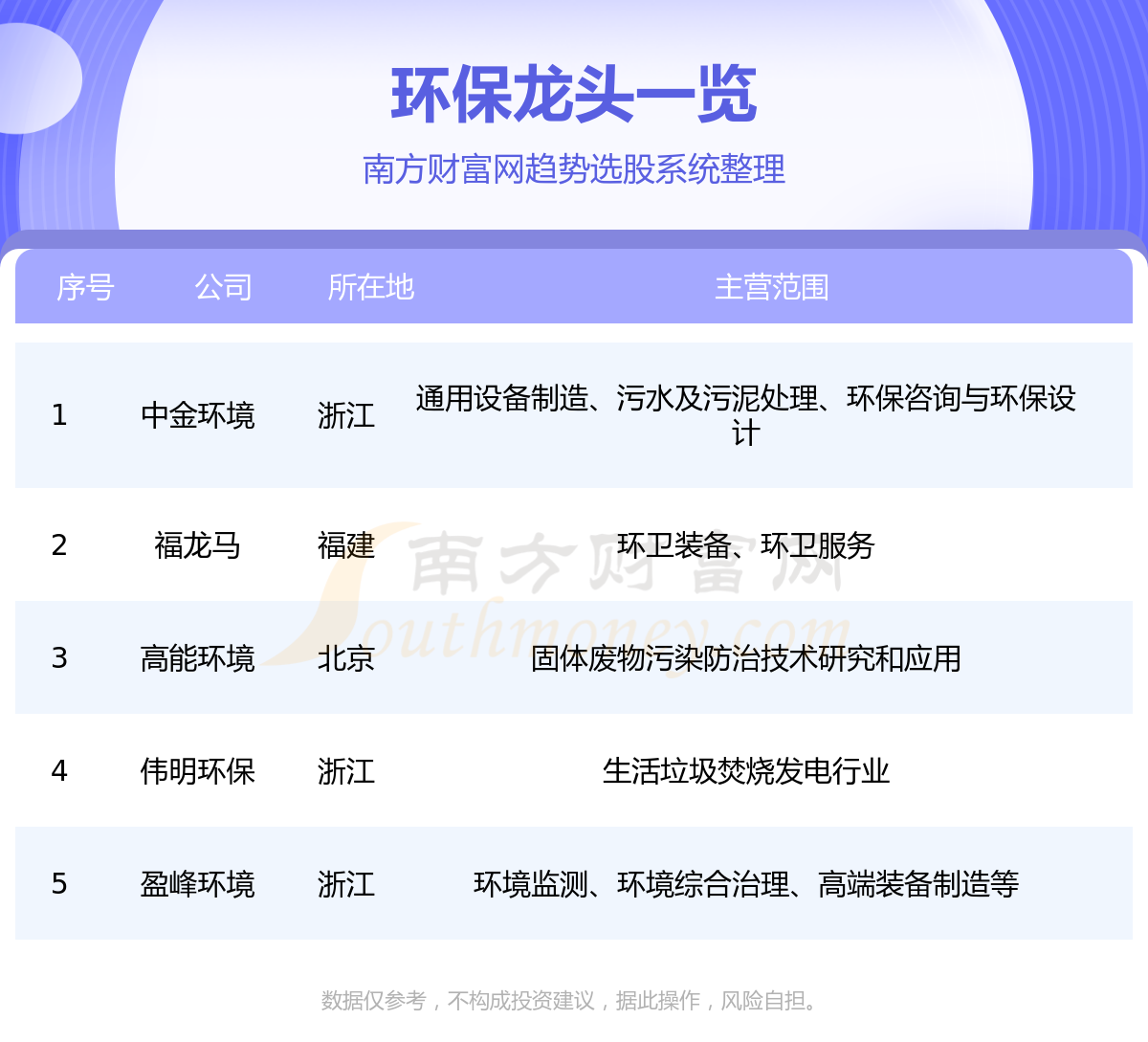Click row number 1

tap(59, 415)
